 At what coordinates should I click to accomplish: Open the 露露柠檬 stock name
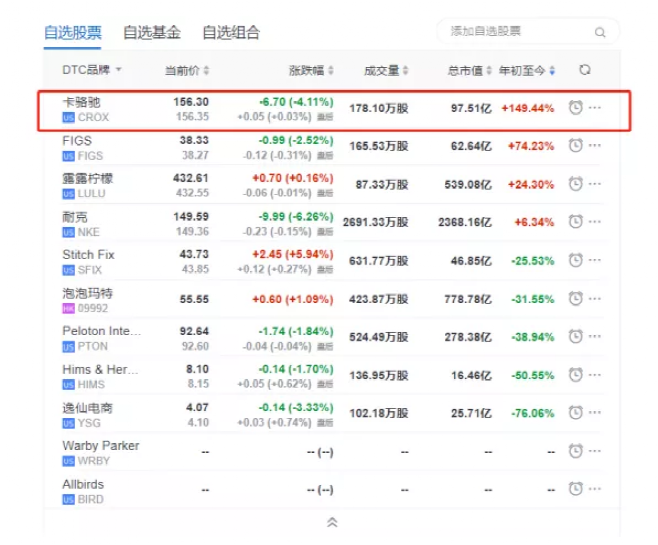point(87,179)
